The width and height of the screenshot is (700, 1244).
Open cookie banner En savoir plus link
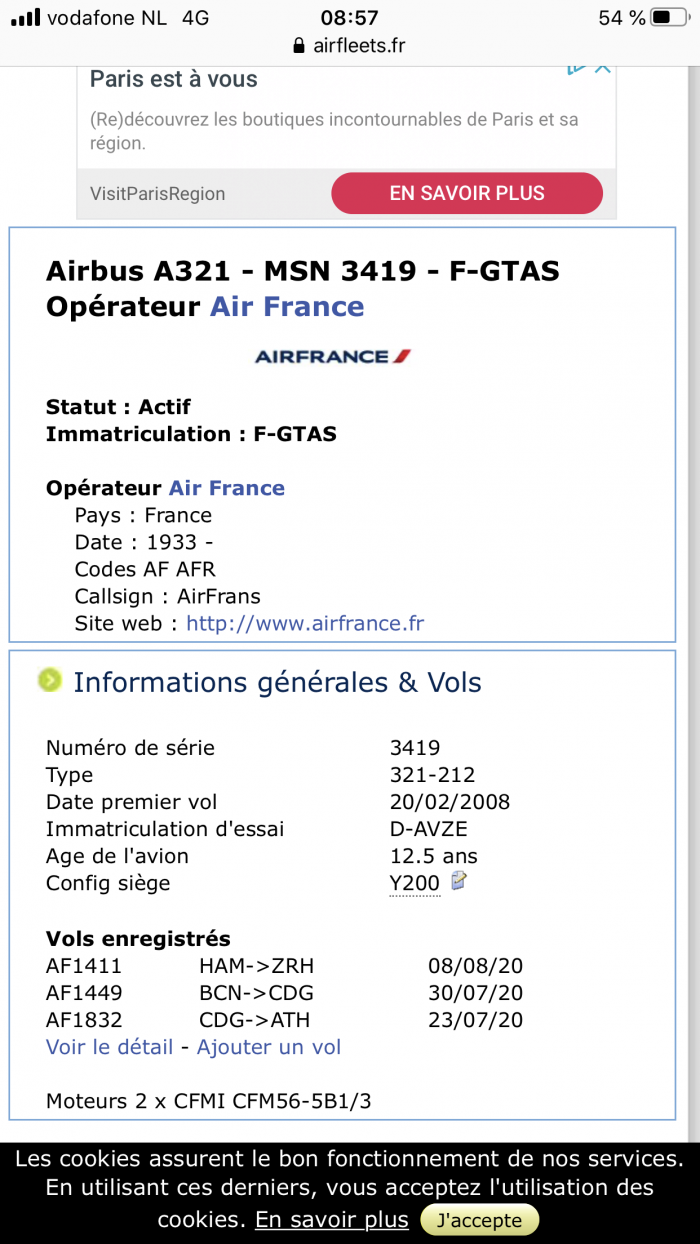pos(331,1220)
